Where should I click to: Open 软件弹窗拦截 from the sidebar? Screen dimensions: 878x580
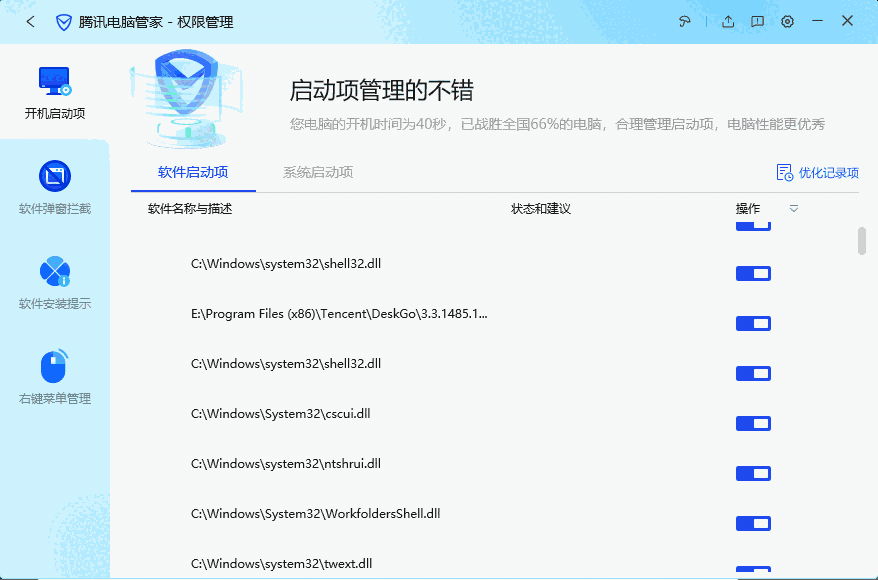pos(54,190)
